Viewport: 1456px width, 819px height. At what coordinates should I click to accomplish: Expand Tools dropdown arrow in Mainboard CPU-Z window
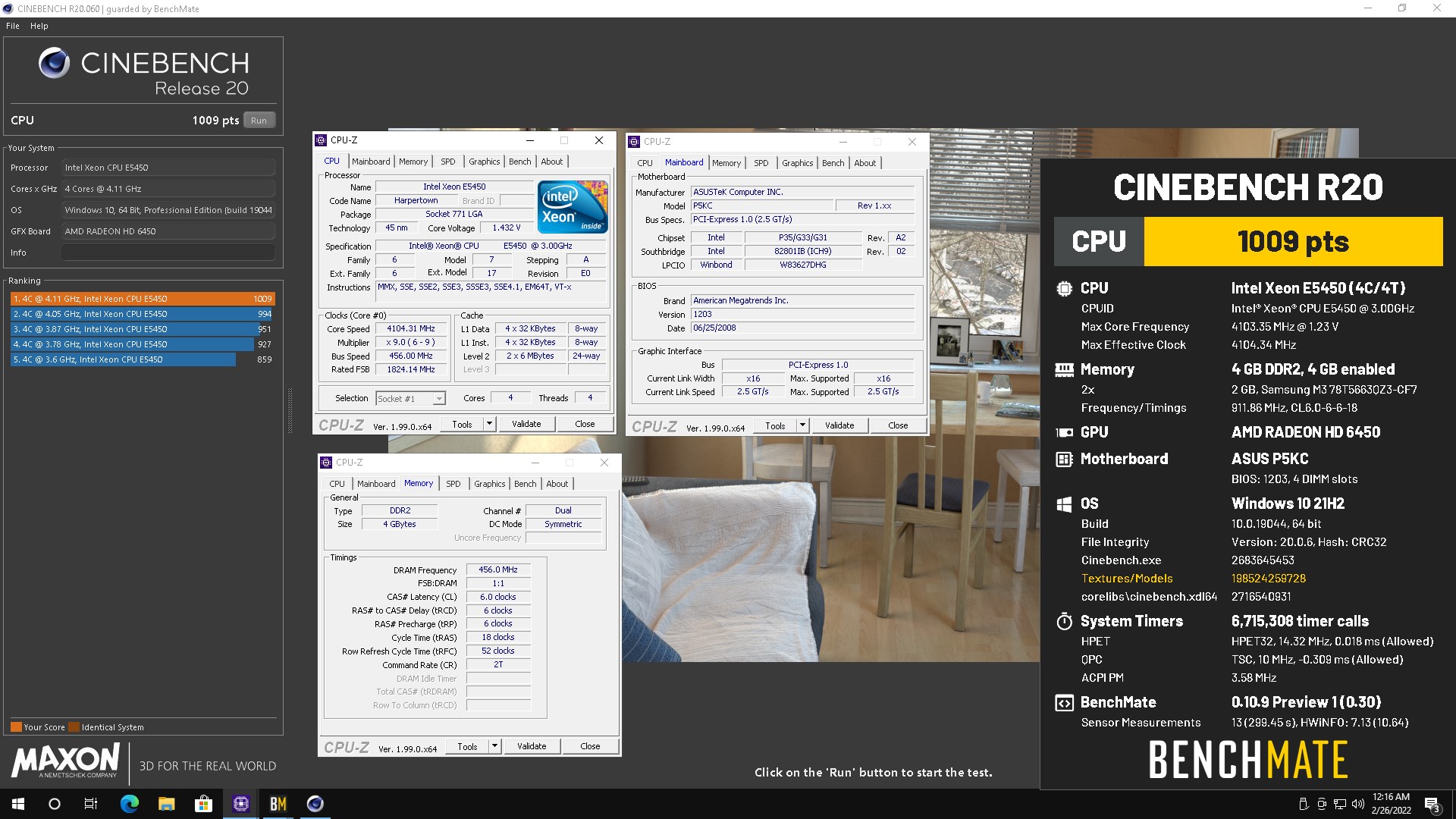[x=802, y=425]
